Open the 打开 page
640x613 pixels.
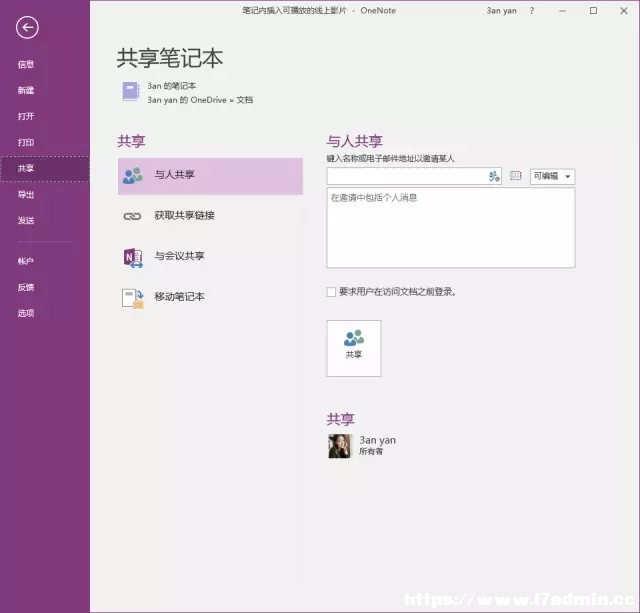(x=26, y=116)
